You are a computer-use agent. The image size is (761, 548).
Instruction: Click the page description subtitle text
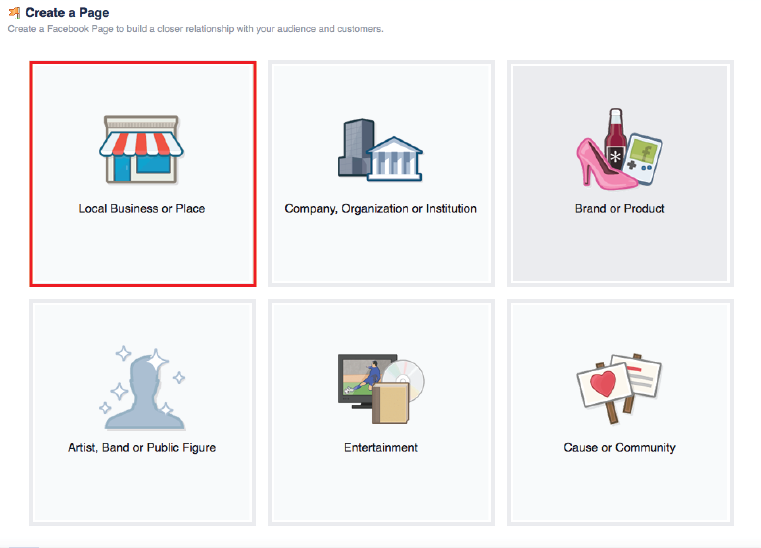(x=195, y=29)
